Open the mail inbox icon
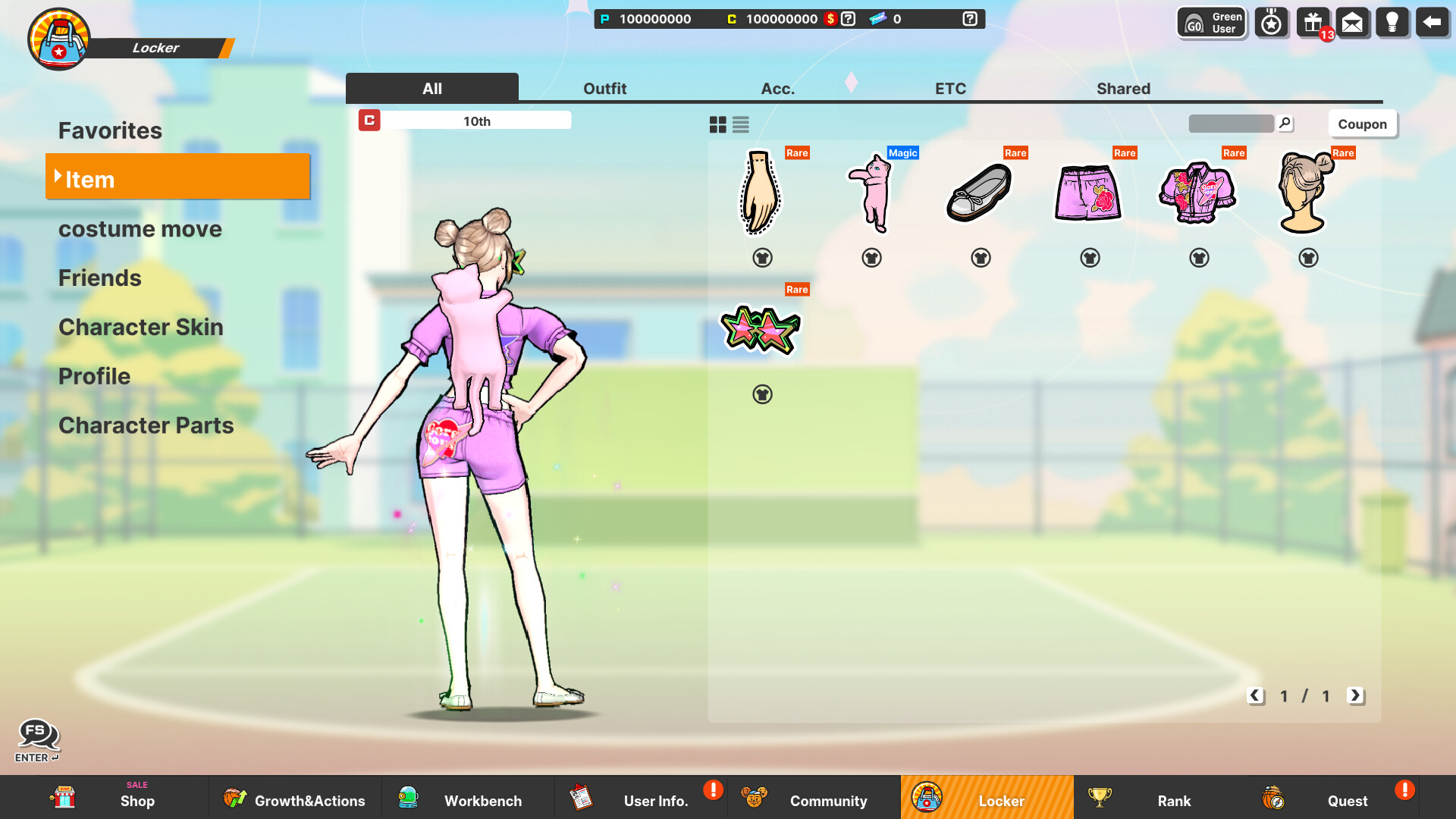The height and width of the screenshot is (819, 1456). pos(1353,22)
